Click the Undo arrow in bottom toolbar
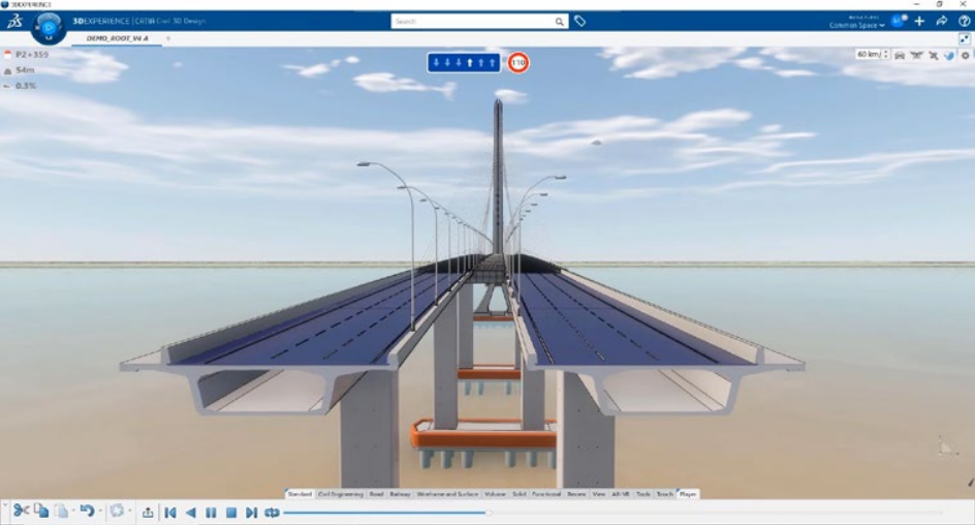 tap(86, 511)
